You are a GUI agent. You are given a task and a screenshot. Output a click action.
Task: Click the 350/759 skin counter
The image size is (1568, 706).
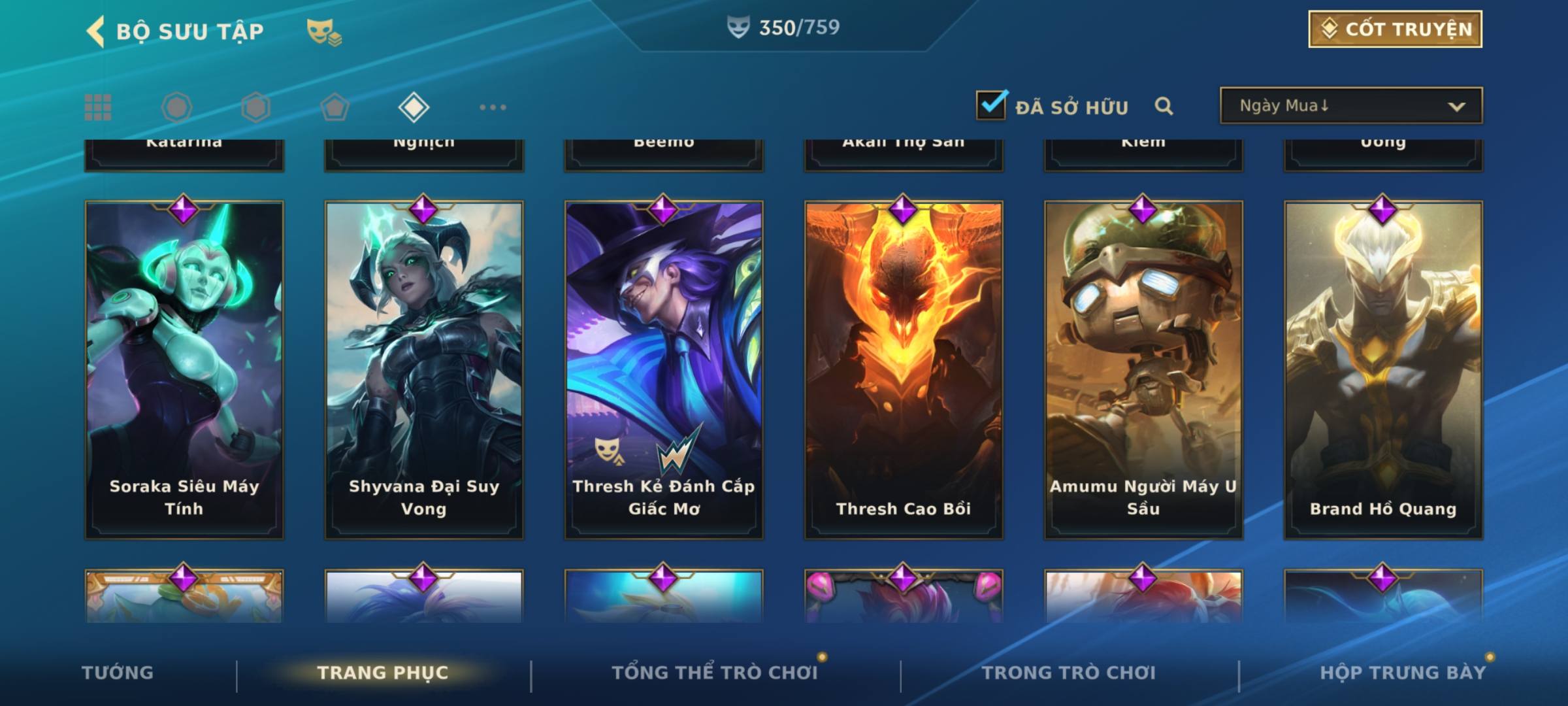tap(783, 27)
